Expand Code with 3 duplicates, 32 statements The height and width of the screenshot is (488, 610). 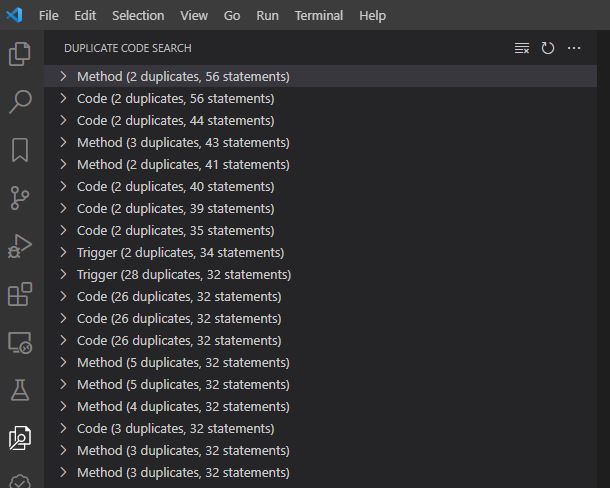(x=321, y=428)
